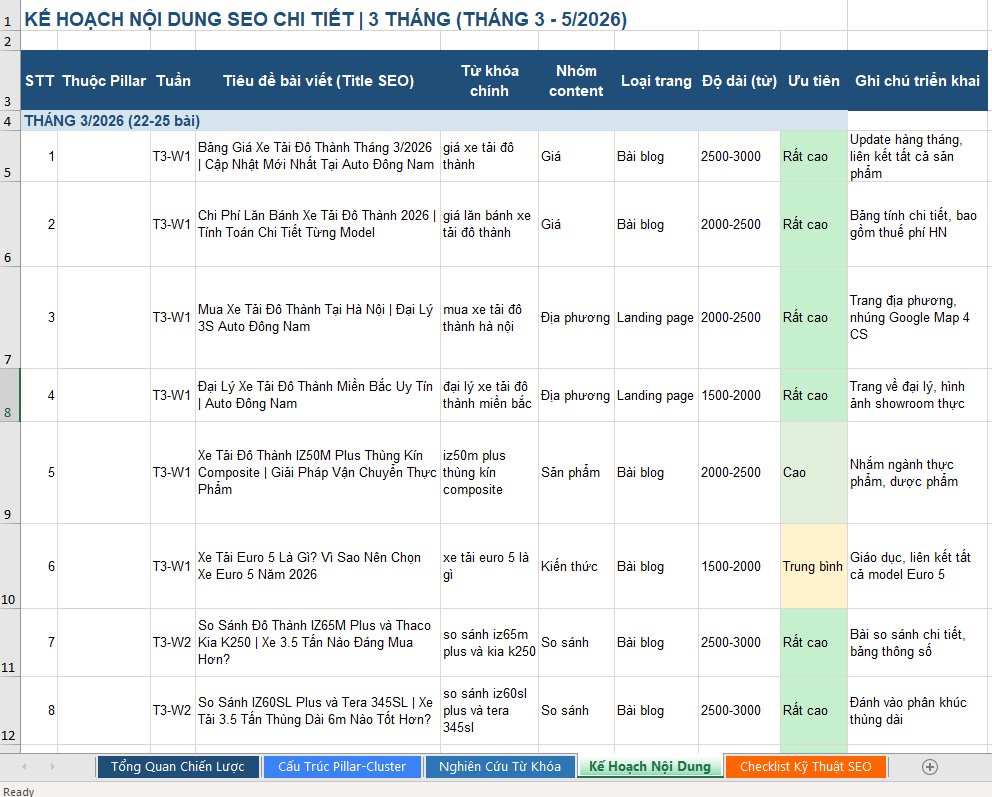Image resolution: width=992 pixels, height=797 pixels.
Task: Add a new sheet with plus icon
Action: coord(929,767)
